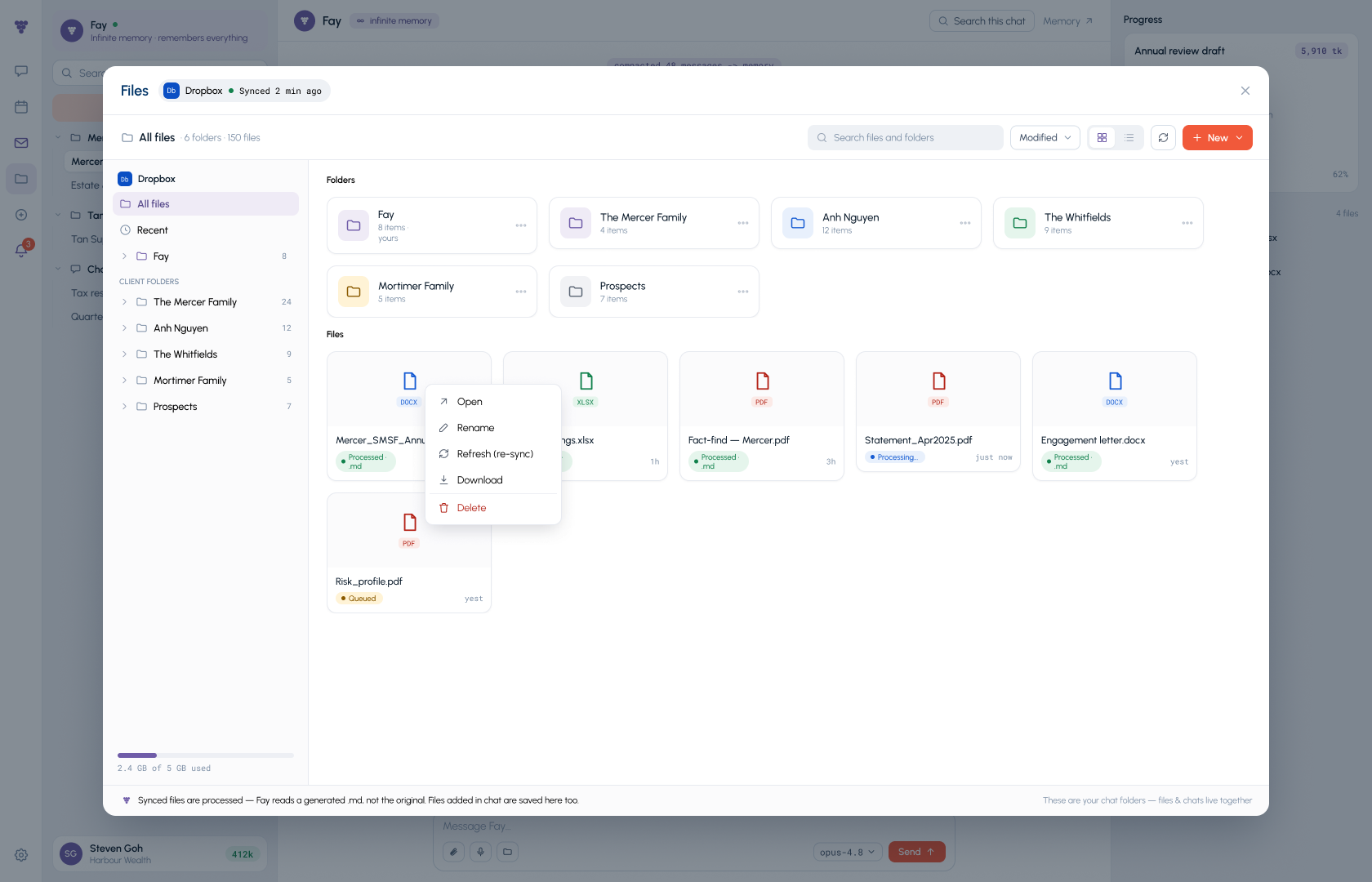Open the Modified sort dropdown

[x=1045, y=138]
